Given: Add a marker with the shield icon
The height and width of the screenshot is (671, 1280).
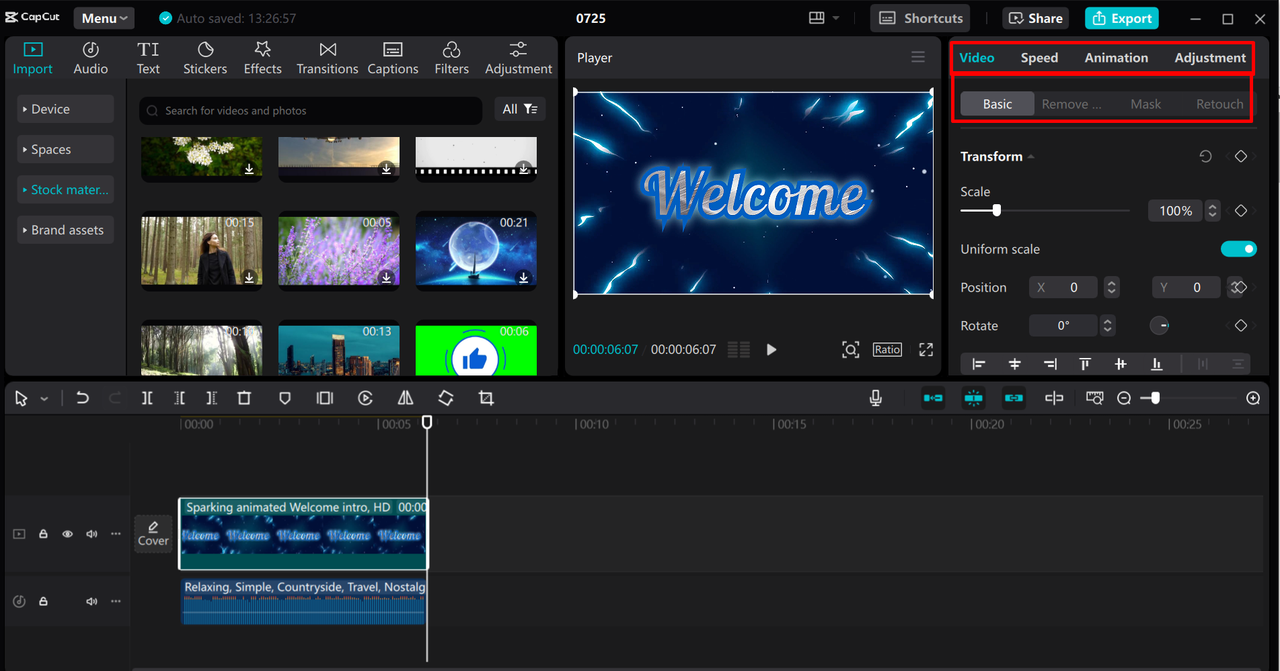Looking at the screenshot, I should [x=285, y=398].
